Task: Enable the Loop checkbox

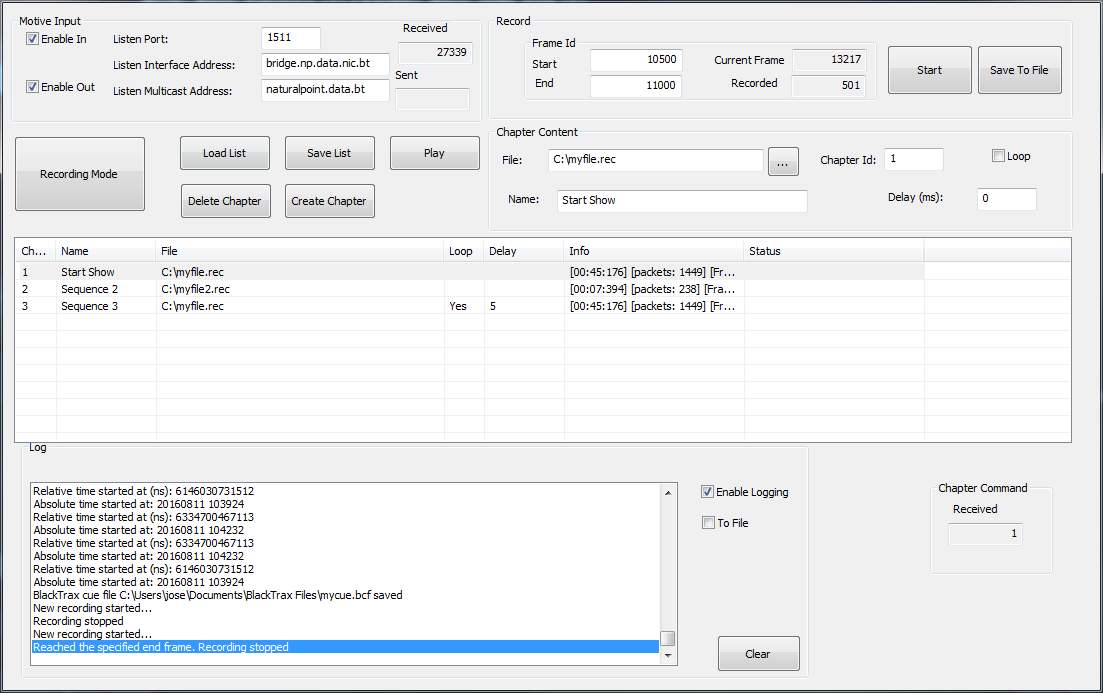Action: (x=998, y=156)
